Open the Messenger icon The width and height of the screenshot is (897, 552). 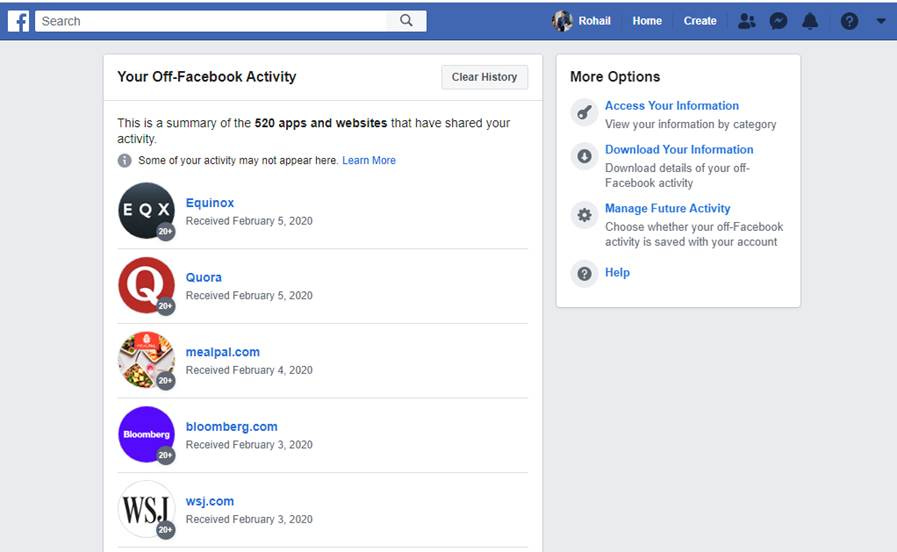pos(779,21)
